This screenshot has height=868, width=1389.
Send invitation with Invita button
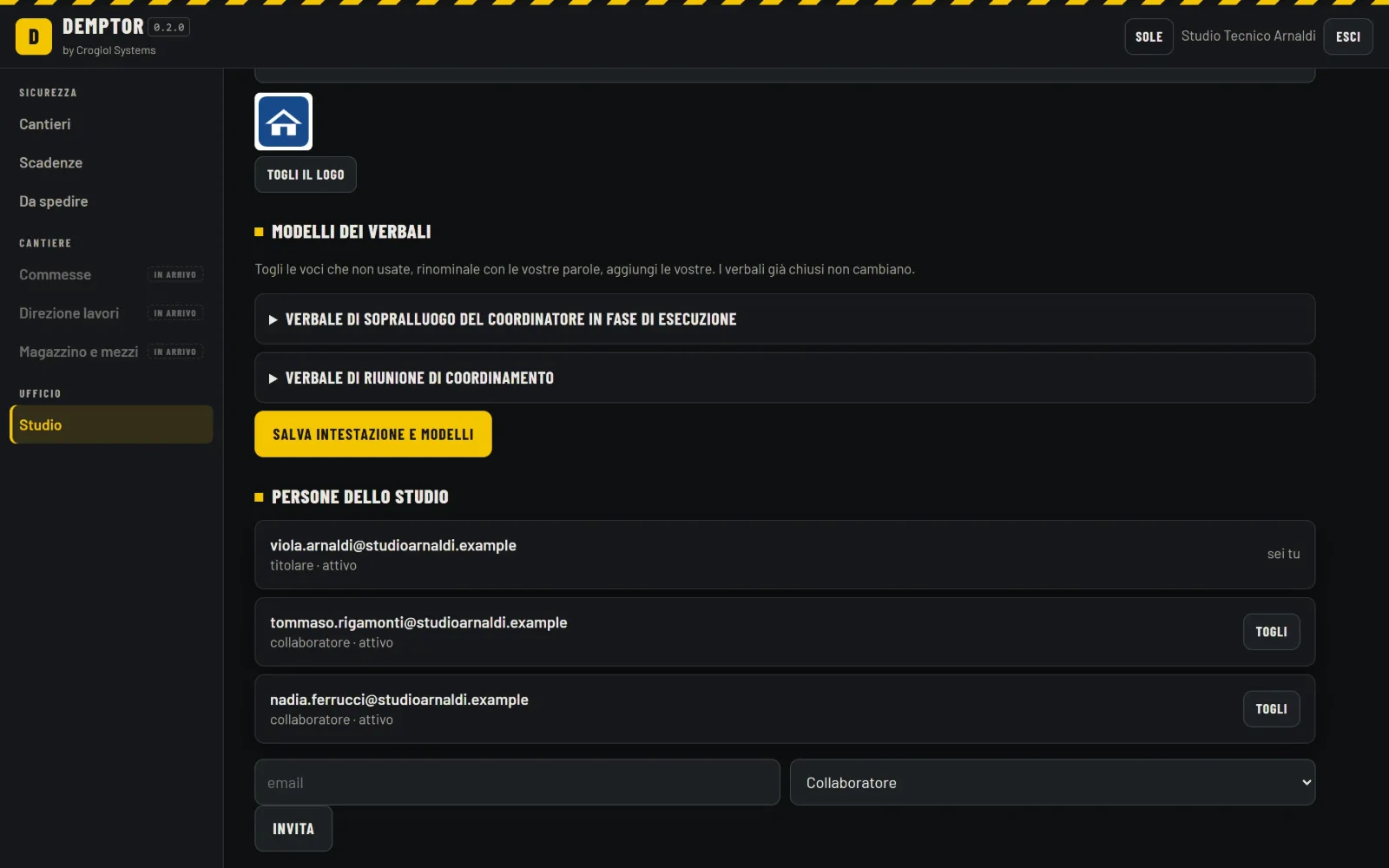pyautogui.click(x=293, y=829)
